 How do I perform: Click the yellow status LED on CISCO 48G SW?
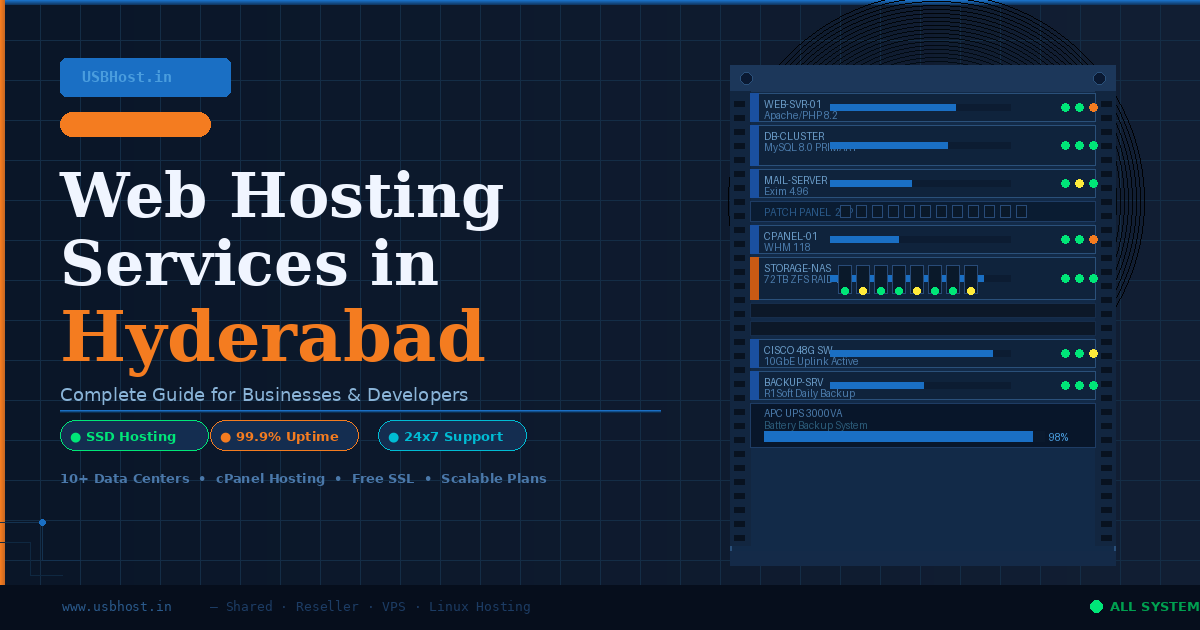1093,353
